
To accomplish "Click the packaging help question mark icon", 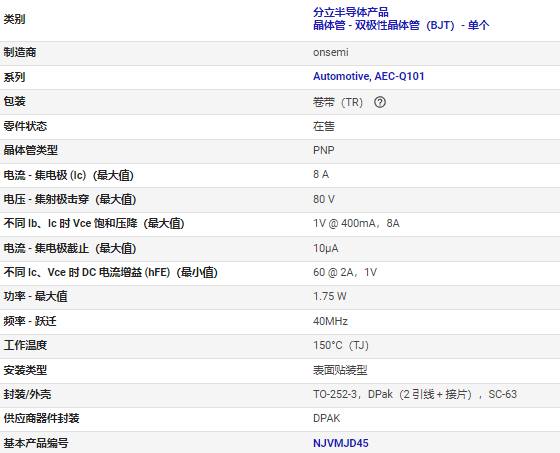I will (380, 102).
